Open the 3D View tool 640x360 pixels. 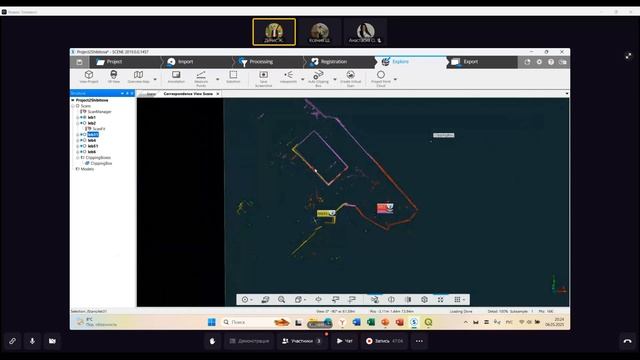pyautogui.click(x=113, y=77)
